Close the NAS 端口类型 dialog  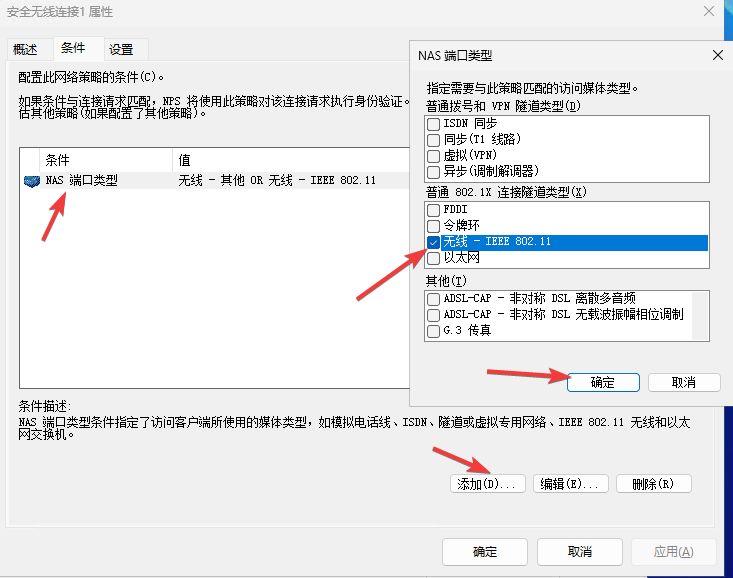716,56
